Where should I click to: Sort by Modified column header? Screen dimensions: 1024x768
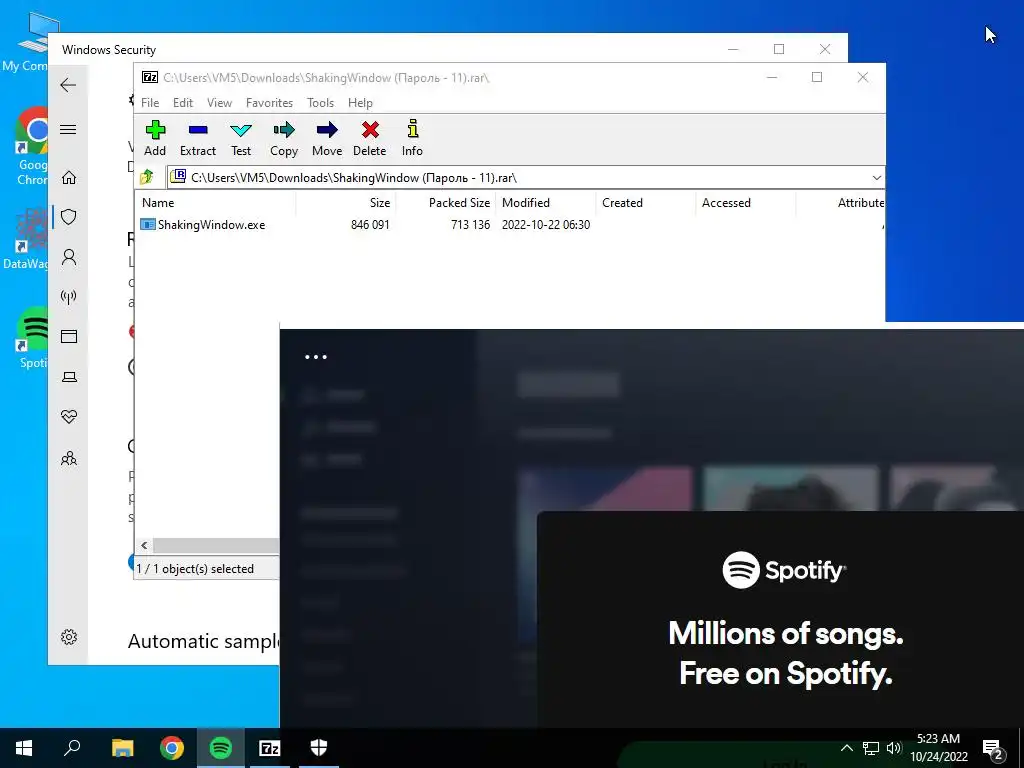click(546, 202)
